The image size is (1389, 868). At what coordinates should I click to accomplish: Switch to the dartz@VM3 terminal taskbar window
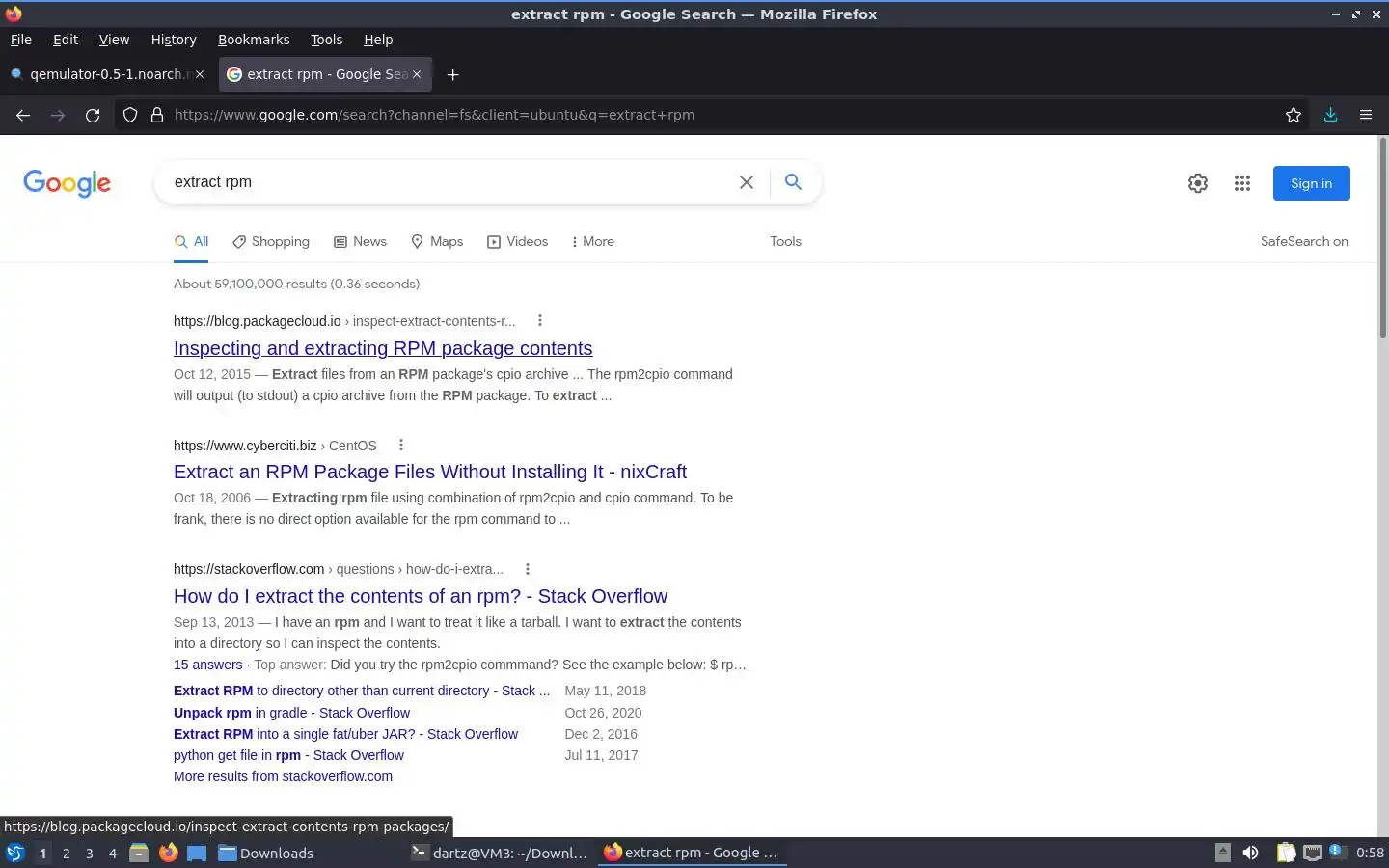[x=500, y=853]
